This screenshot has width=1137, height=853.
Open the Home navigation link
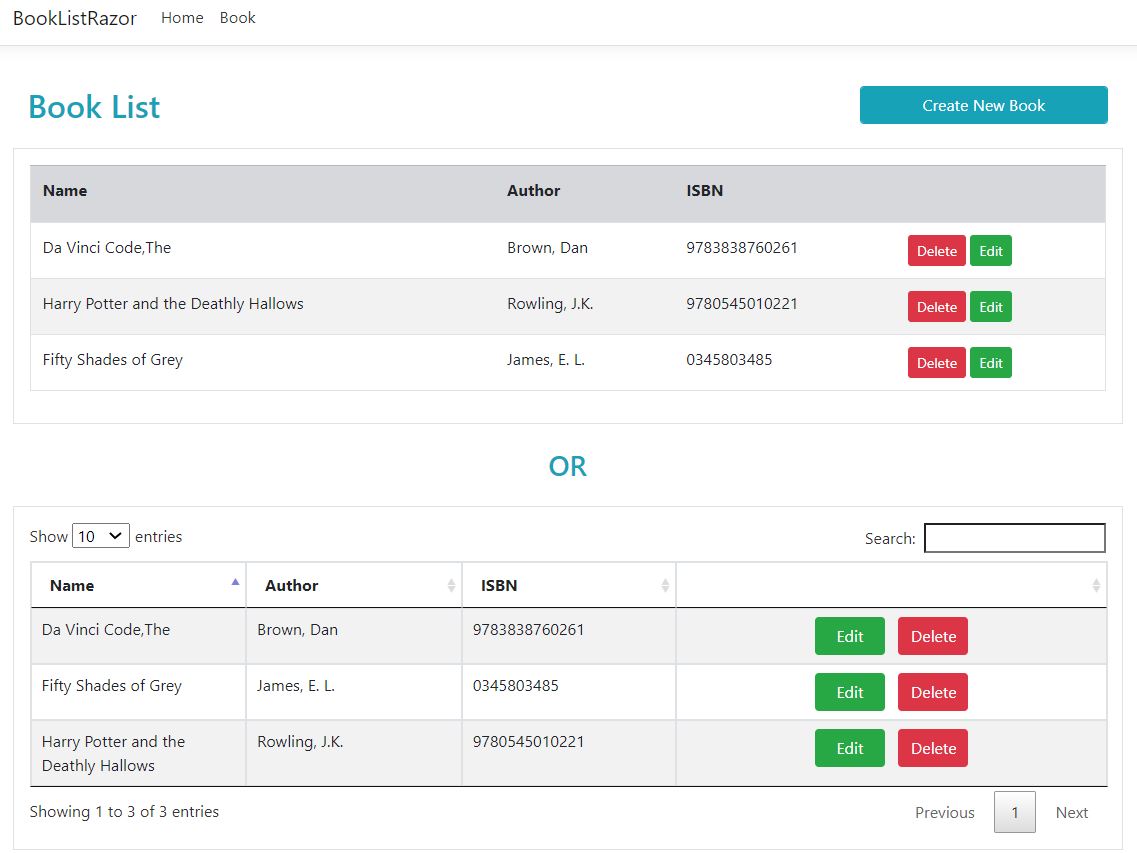[x=182, y=17]
